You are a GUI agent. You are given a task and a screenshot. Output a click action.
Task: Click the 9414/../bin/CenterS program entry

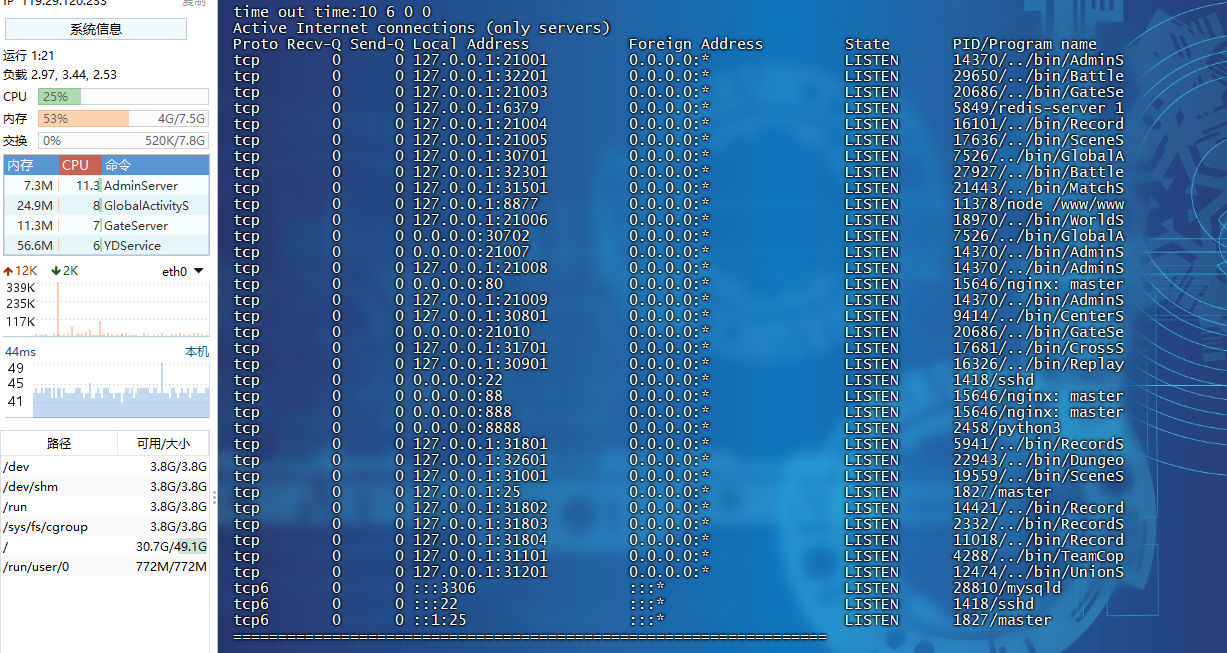pyautogui.click(x=1038, y=316)
